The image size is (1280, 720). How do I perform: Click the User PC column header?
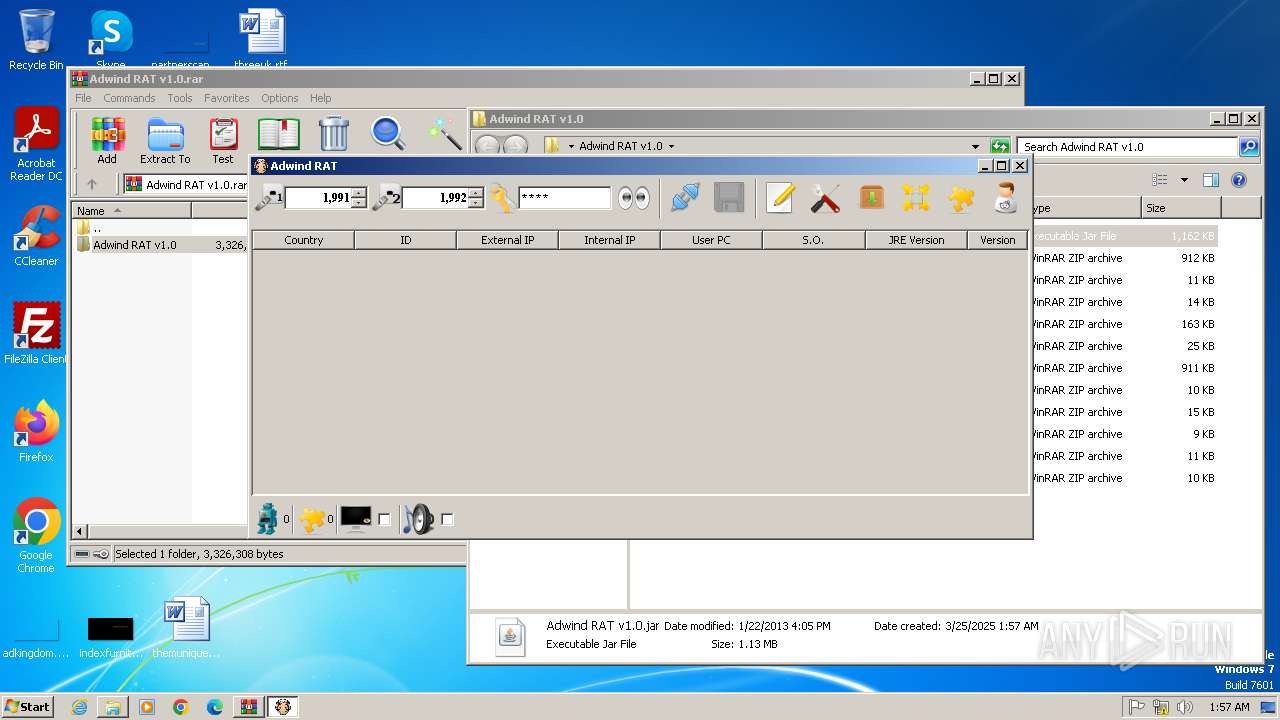711,240
